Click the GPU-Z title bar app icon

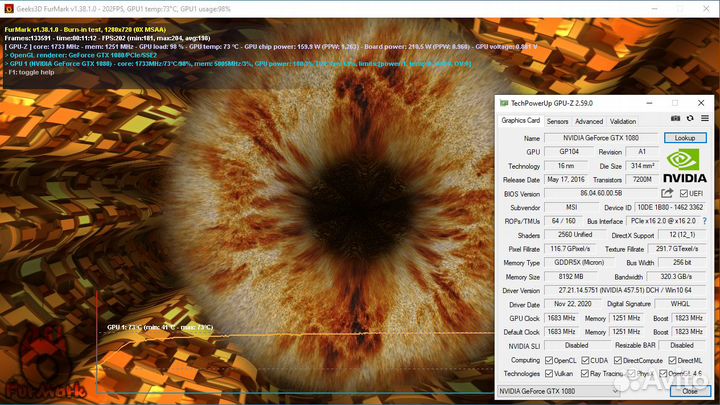pyautogui.click(x=504, y=102)
